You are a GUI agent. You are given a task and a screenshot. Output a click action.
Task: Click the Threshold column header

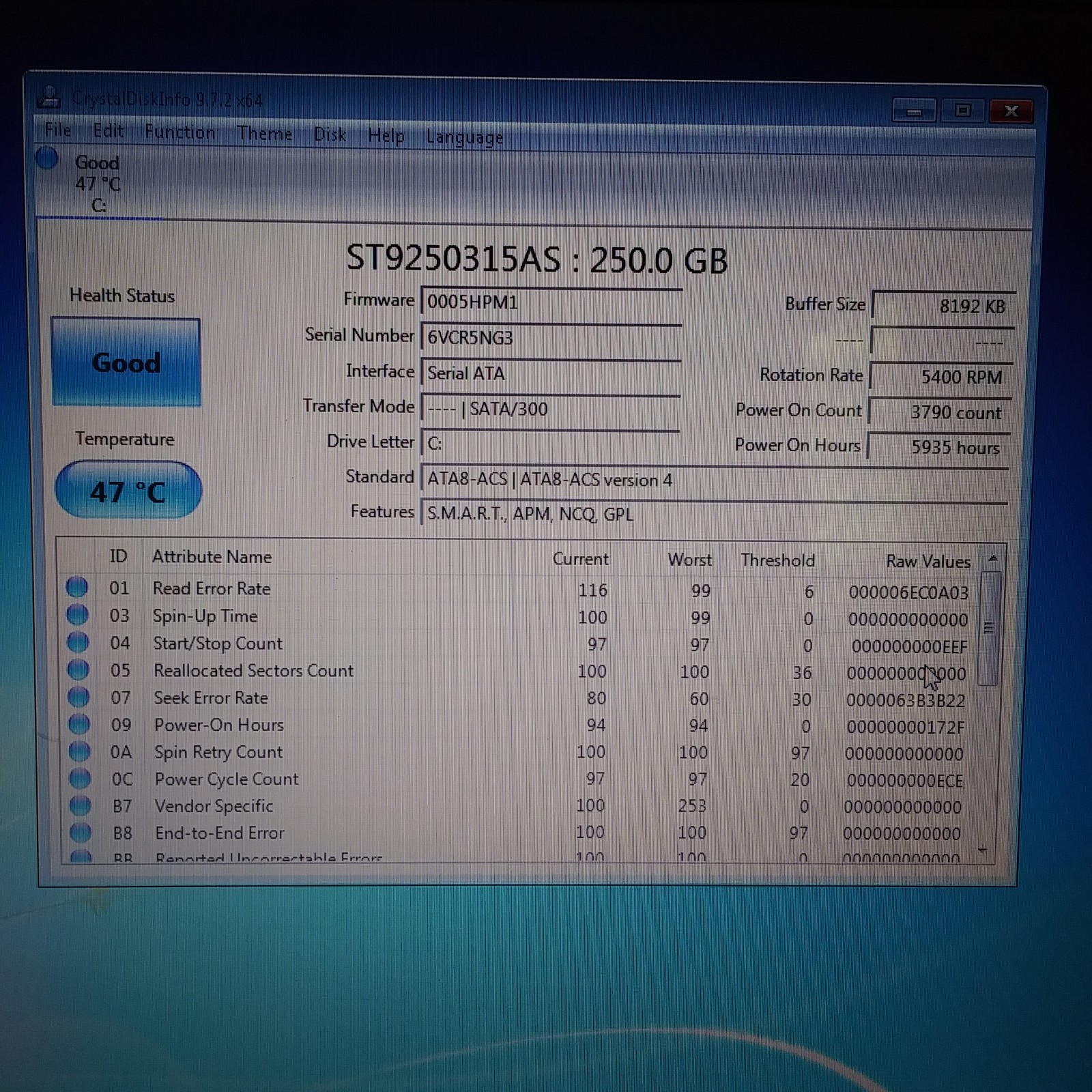click(777, 560)
